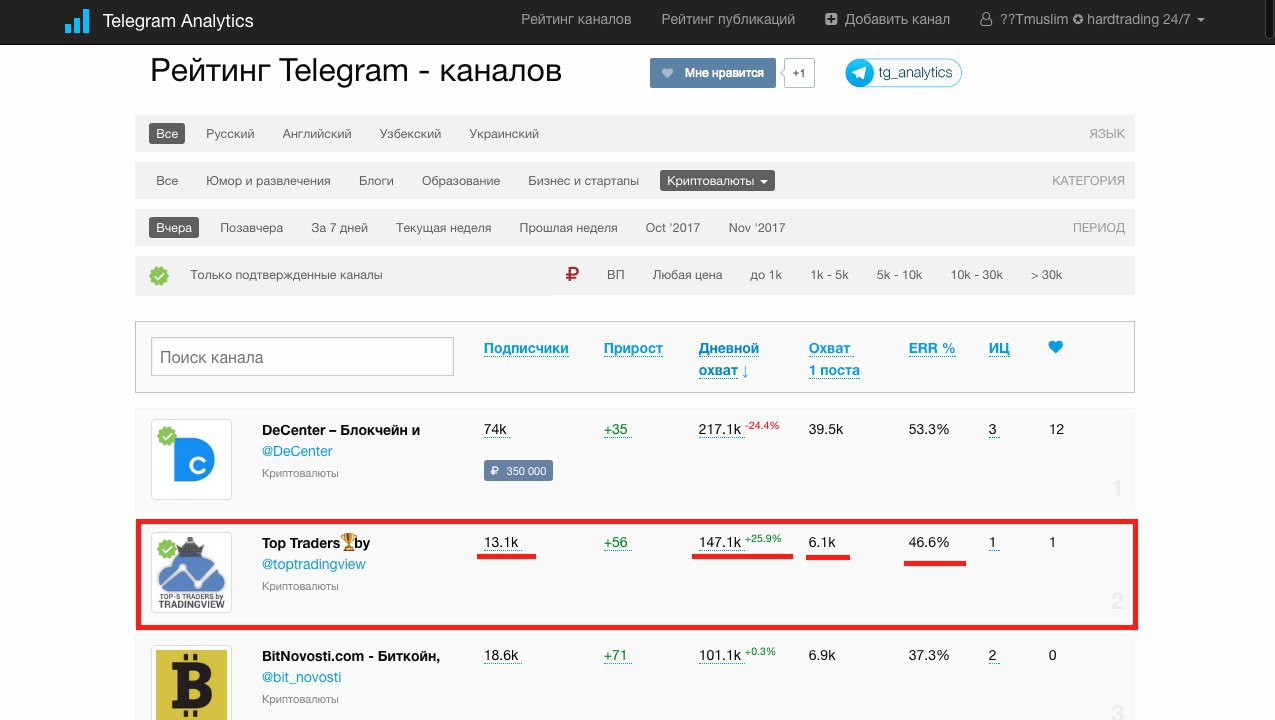Open the @bit_novosti channel link

click(x=301, y=677)
